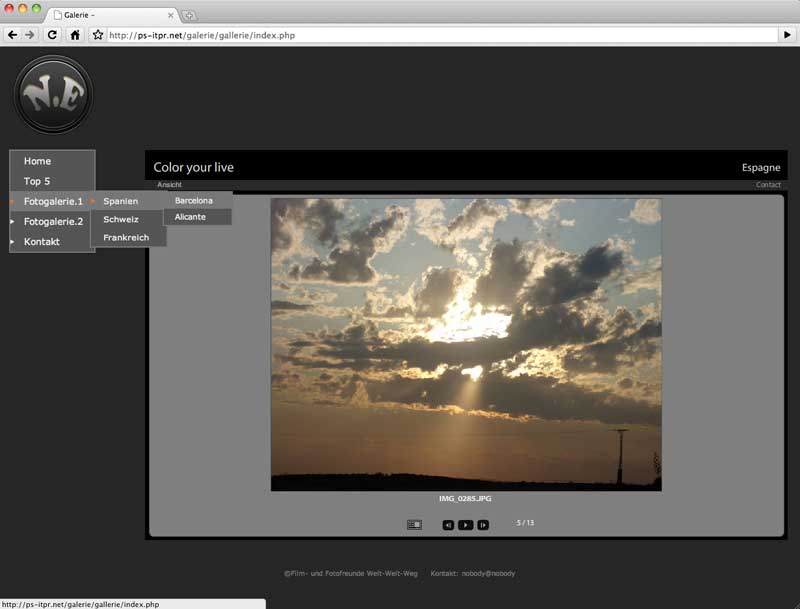
Task: Go back using browser back arrow
Action: point(12,35)
